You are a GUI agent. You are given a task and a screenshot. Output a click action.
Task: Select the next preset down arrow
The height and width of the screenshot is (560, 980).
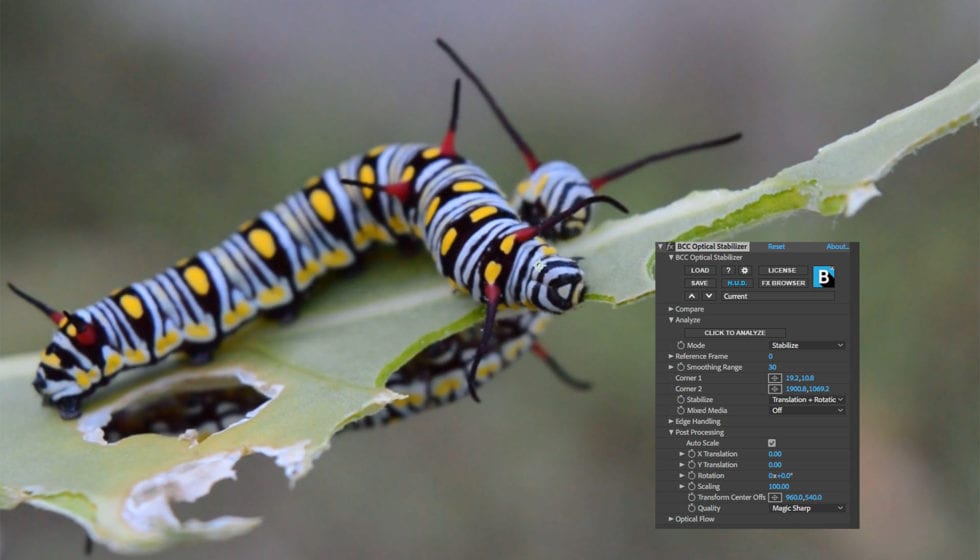[x=709, y=296]
